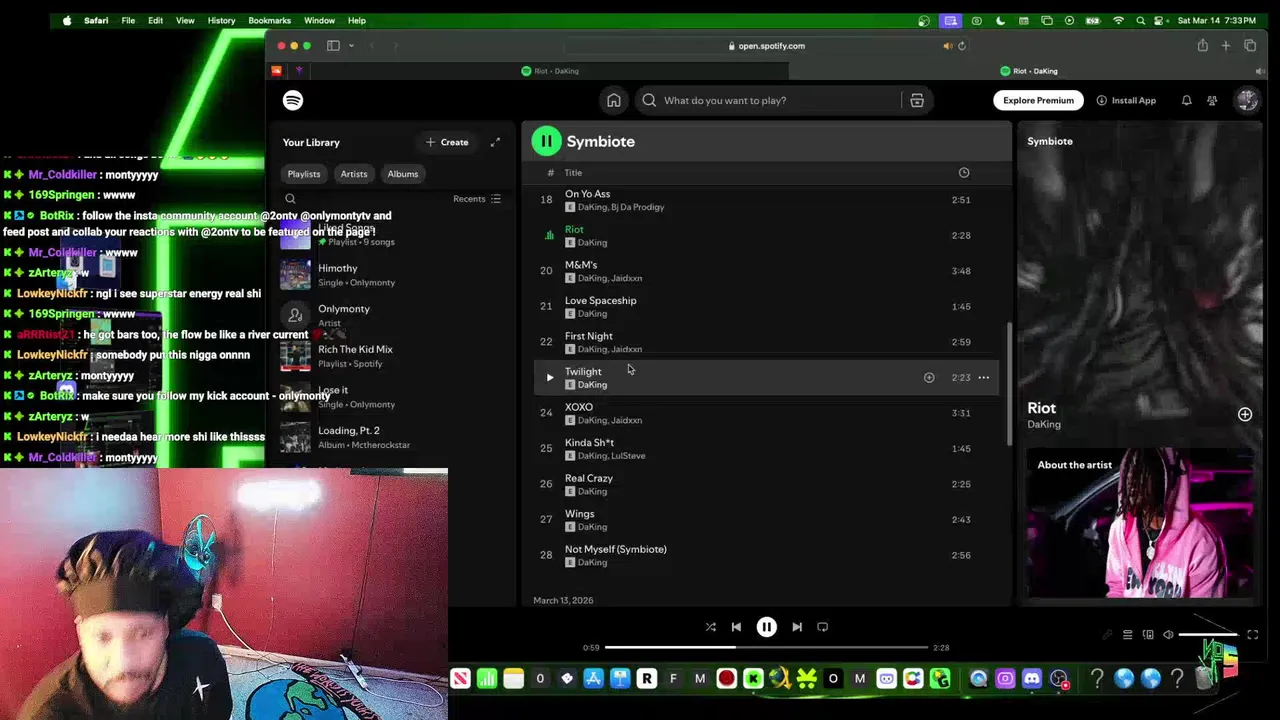Click the search magnifier icon in Spotify
The width and height of the screenshot is (1280, 720).
point(649,100)
